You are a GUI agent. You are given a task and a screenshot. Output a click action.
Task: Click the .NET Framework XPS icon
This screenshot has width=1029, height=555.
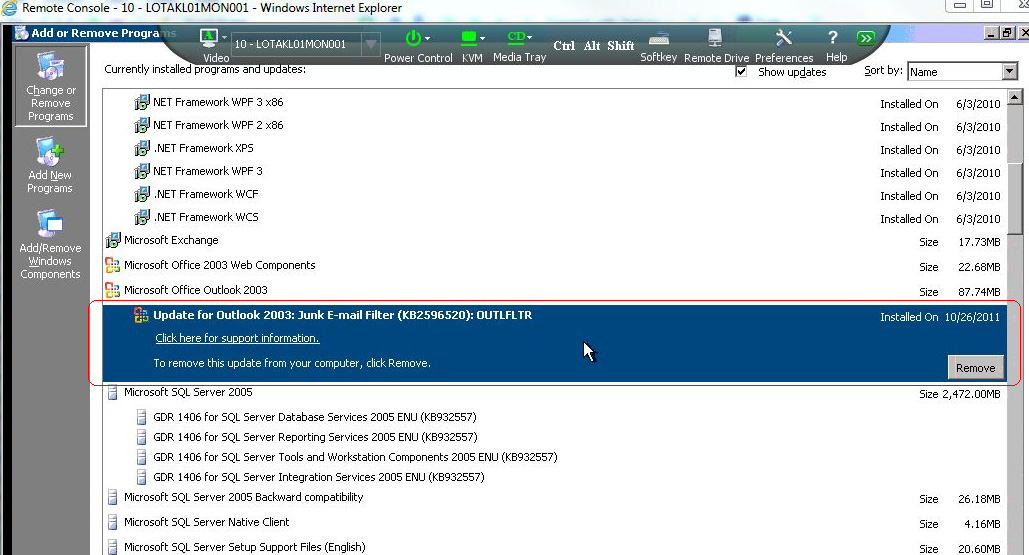pyautogui.click(x=142, y=149)
